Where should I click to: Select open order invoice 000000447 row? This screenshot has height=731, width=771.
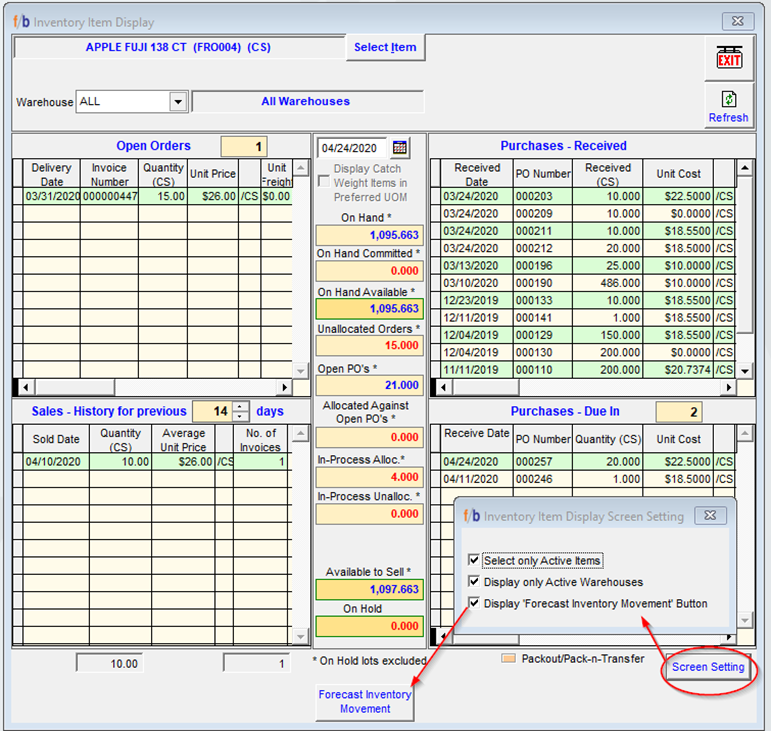point(109,197)
